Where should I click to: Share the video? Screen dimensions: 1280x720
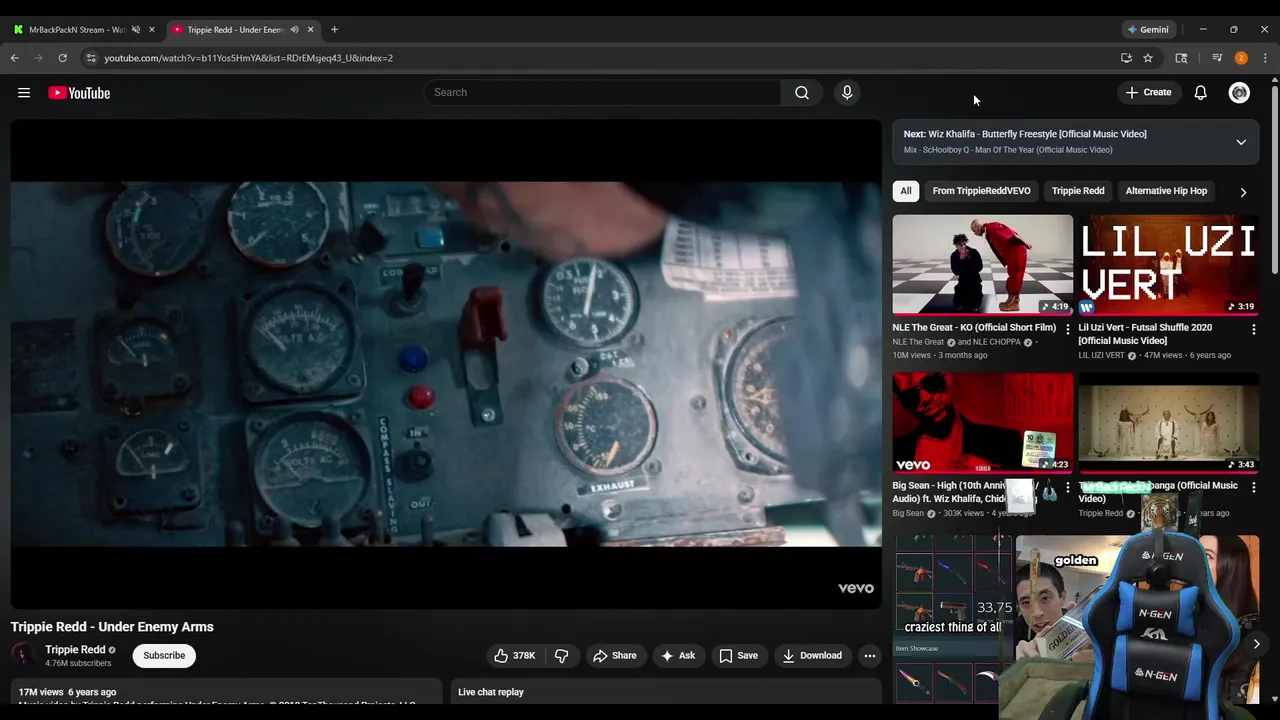614,656
